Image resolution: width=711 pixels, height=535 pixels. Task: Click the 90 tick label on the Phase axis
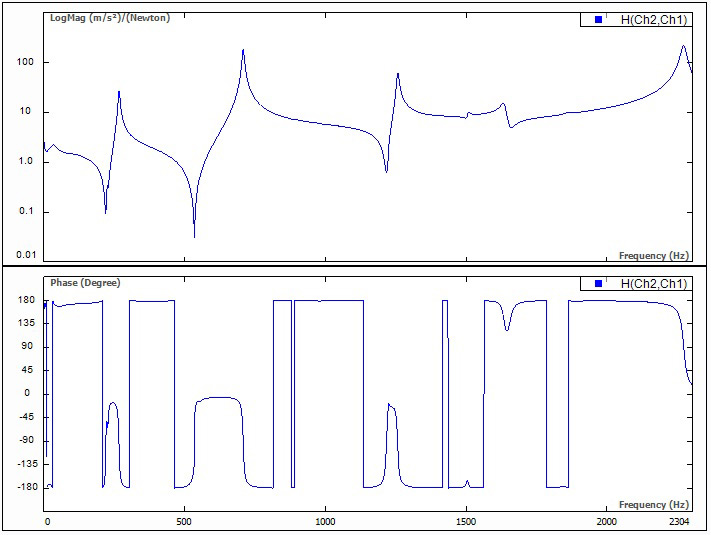28,347
